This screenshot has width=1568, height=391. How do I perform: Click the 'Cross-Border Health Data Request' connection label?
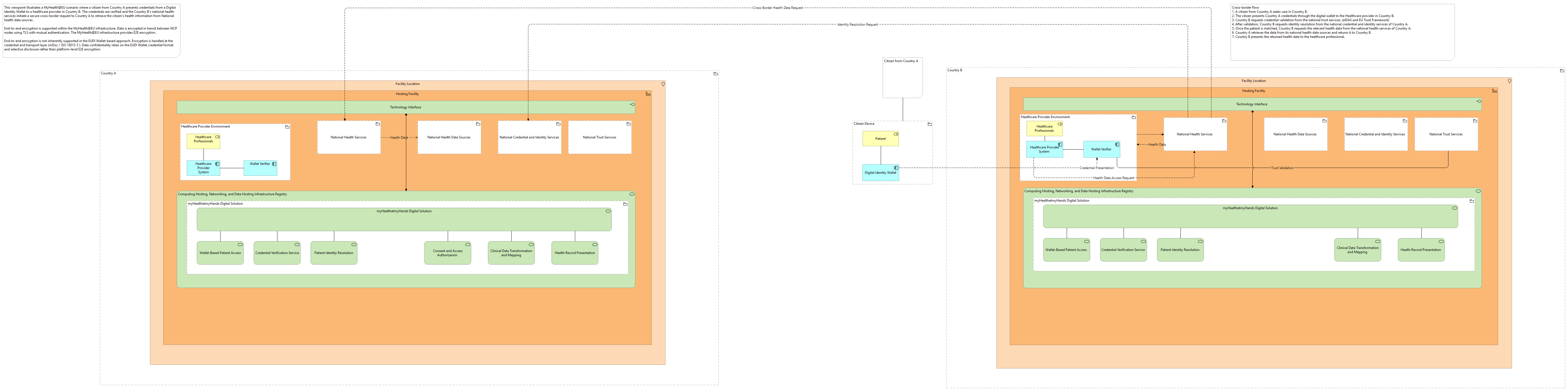point(778,8)
